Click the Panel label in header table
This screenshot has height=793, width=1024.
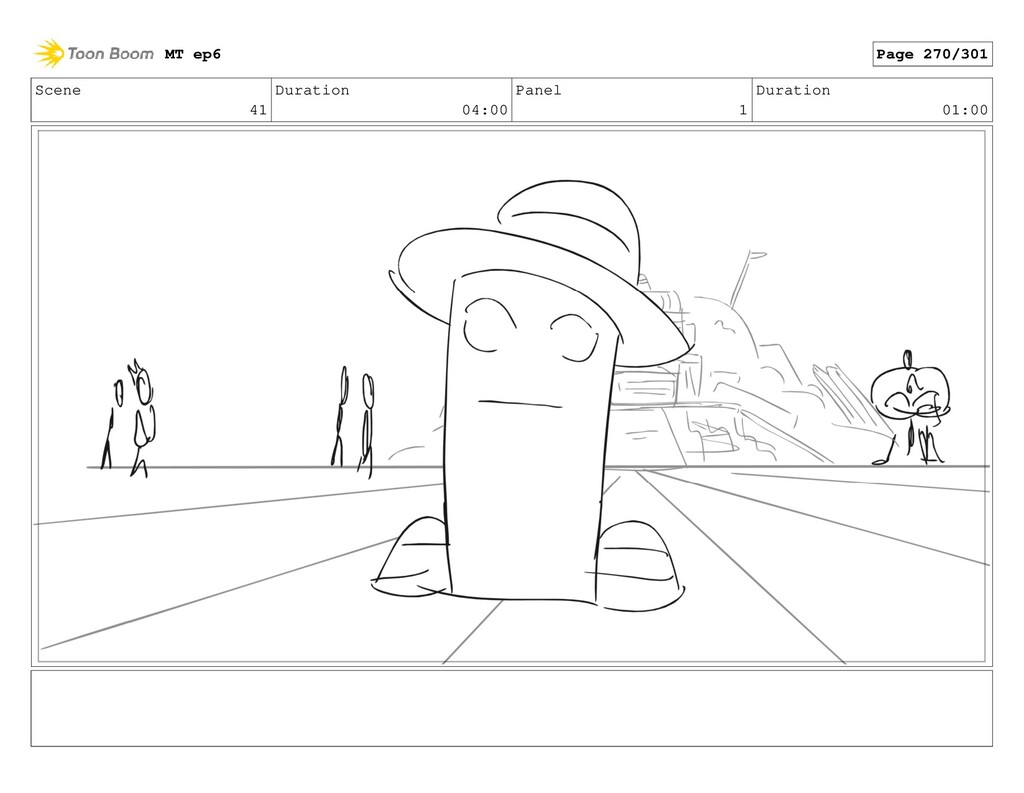click(x=538, y=90)
